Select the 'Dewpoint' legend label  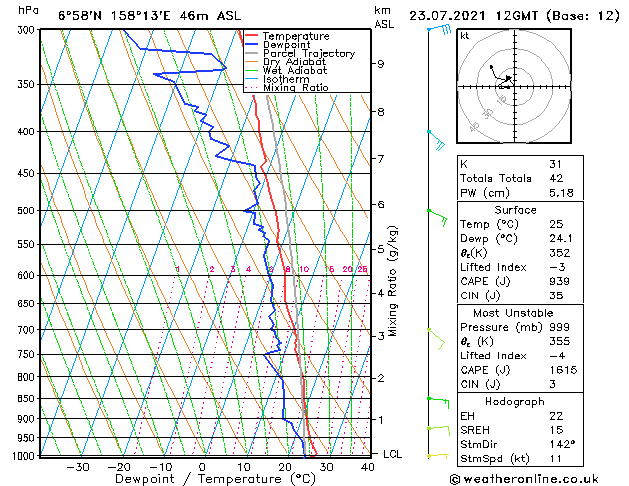[x=287, y=45]
